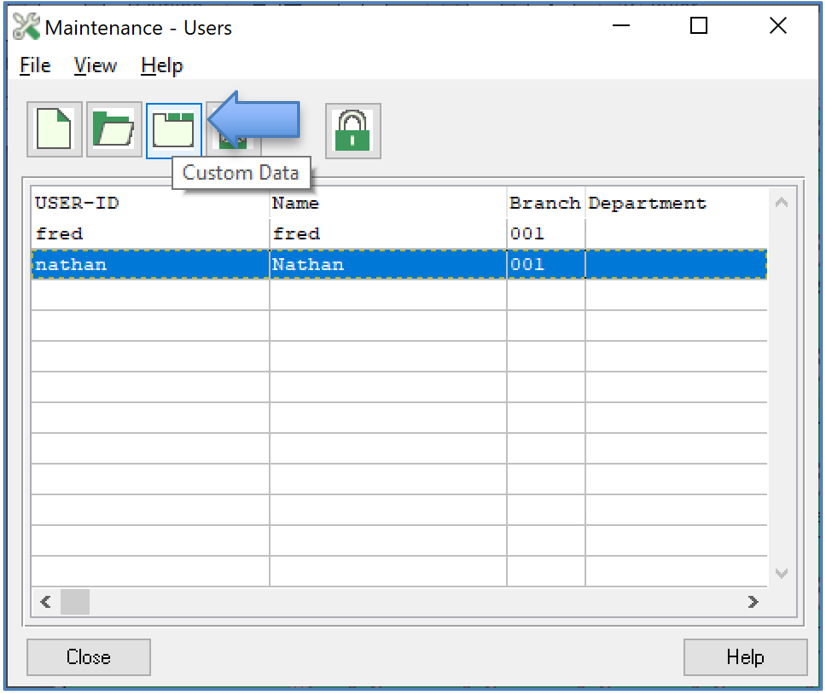Click the vertical scrollbar down arrow
The image size is (825, 693).
coord(782,573)
